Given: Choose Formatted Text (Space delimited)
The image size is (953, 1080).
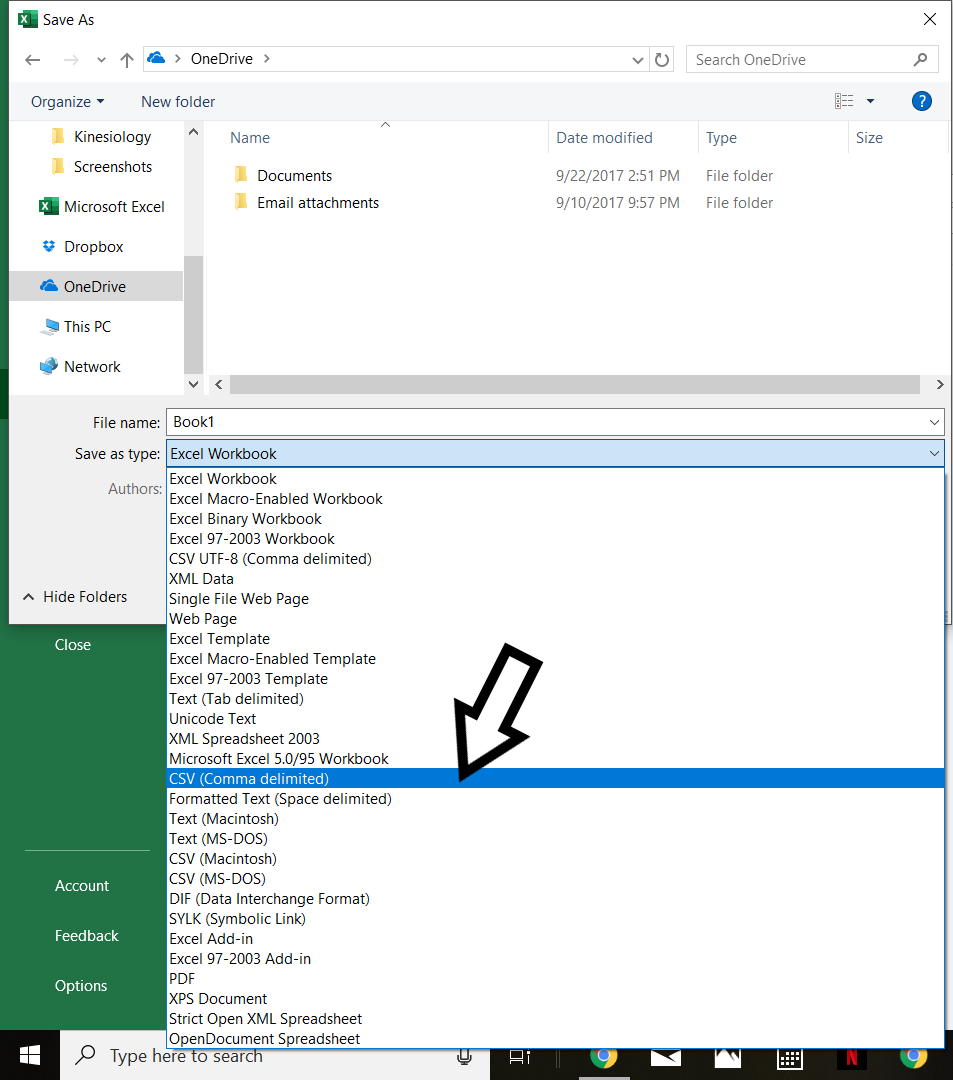Looking at the screenshot, I should [555, 798].
